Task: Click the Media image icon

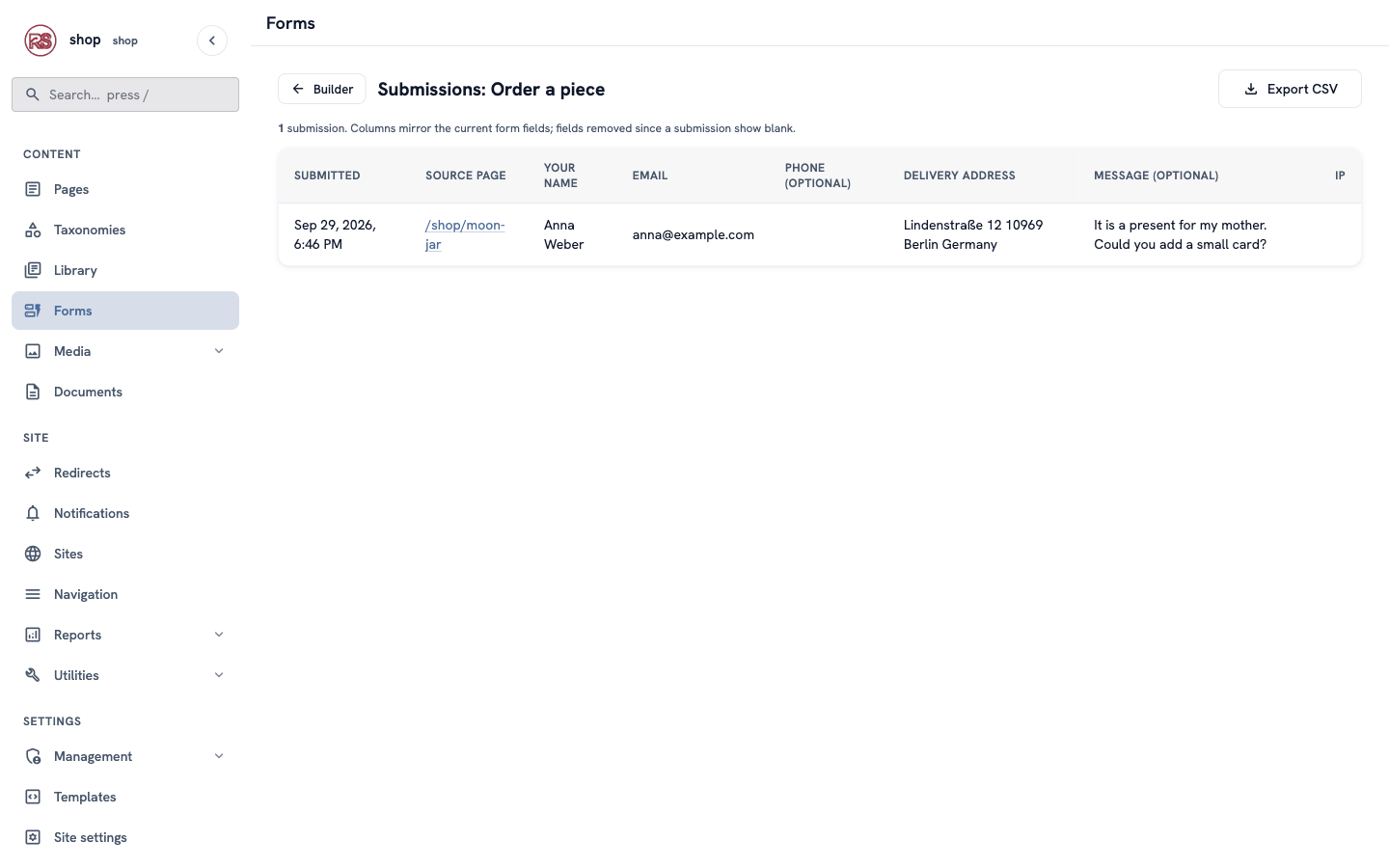Action: pos(33,351)
